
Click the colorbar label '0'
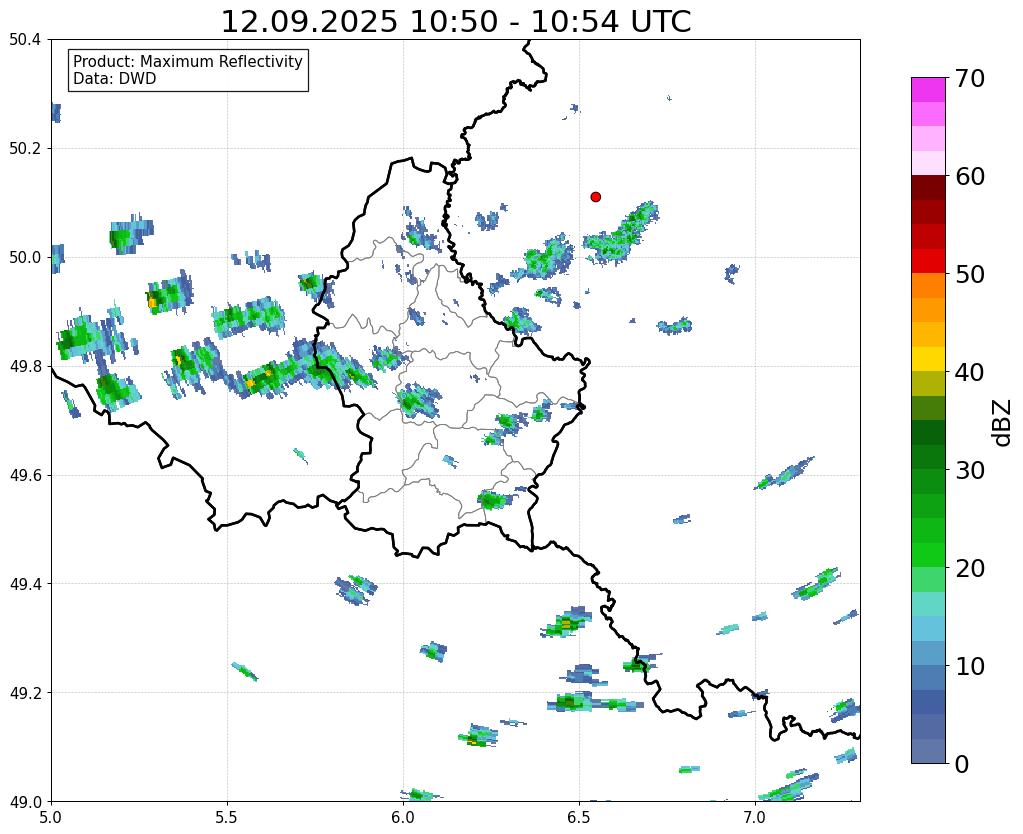coord(962,764)
